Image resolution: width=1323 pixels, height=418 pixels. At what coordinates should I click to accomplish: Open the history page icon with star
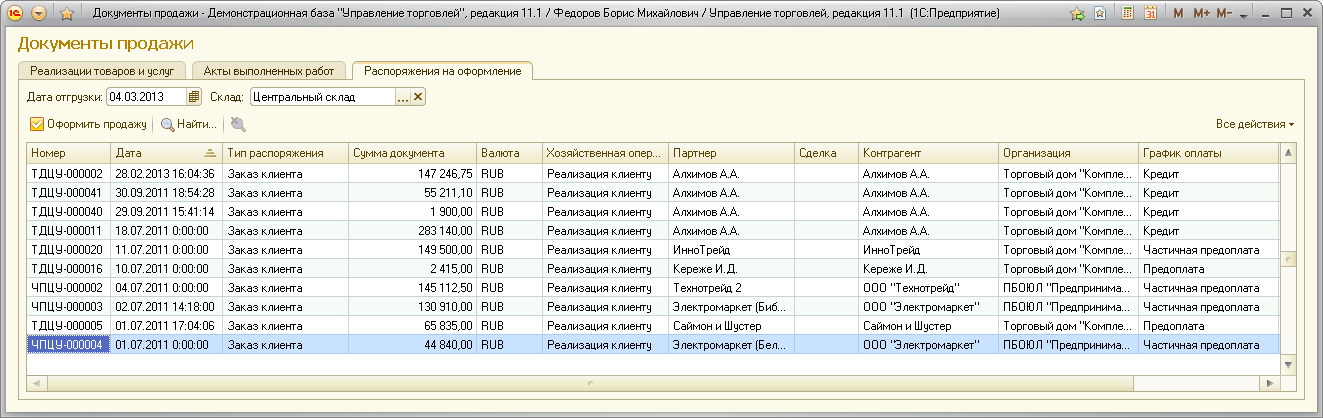click(1100, 15)
